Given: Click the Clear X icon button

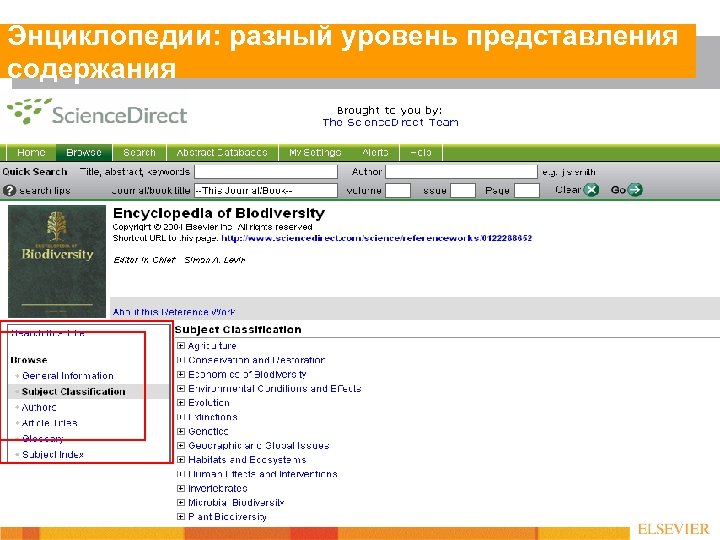Looking at the screenshot, I should 591,190.
